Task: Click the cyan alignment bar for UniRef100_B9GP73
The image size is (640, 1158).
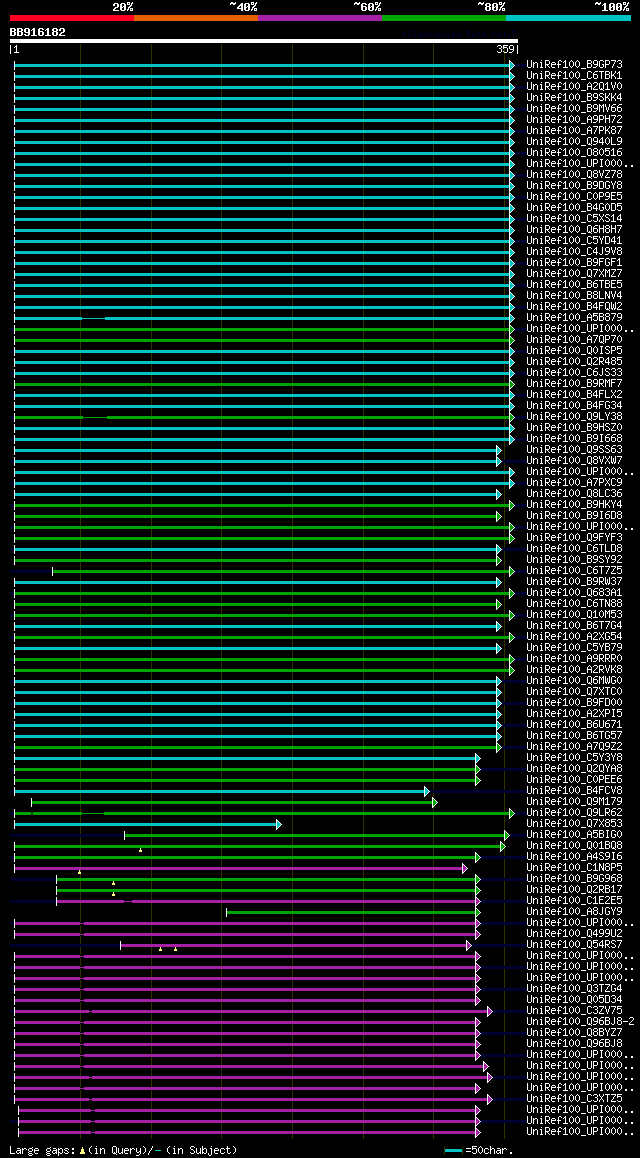Action: pyautogui.click(x=264, y=65)
